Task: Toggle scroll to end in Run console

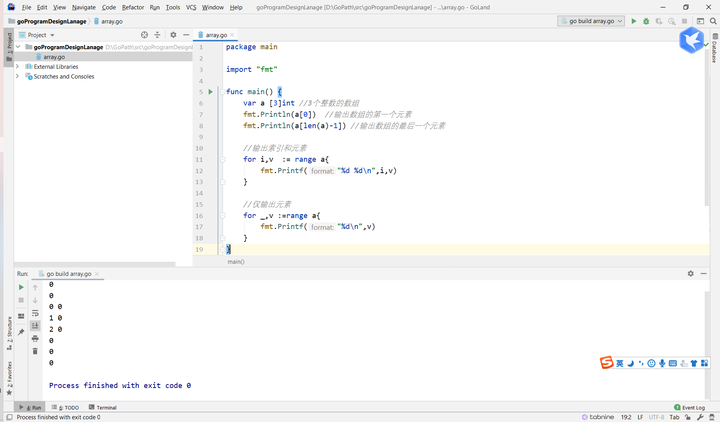Action: coord(35,326)
